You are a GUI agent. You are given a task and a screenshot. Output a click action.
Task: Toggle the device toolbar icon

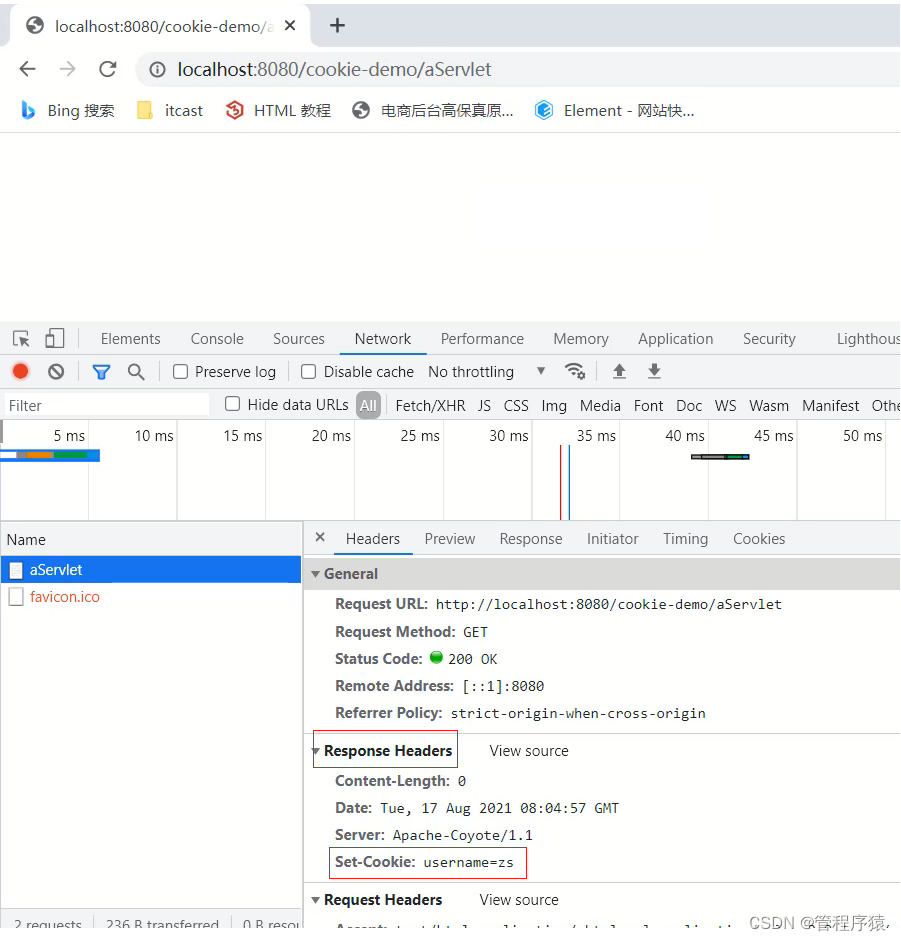(x=55, y=338)
